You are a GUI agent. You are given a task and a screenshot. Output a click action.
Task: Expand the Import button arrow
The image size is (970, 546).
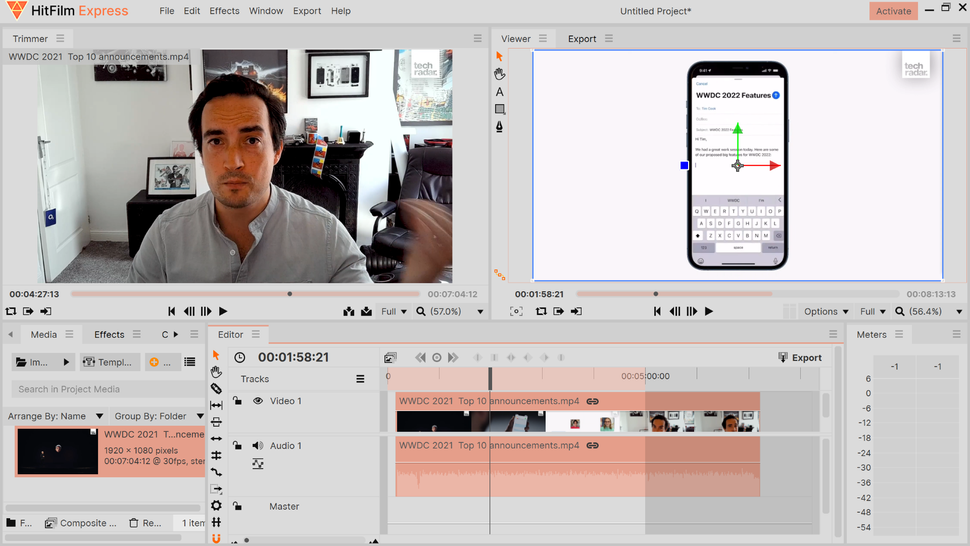[66, 362]
